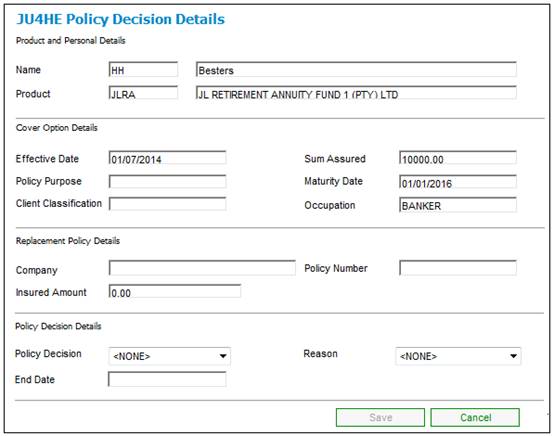
Task: Select the Effective Date field
Action: pyautogui.click(x=167, y=158)
